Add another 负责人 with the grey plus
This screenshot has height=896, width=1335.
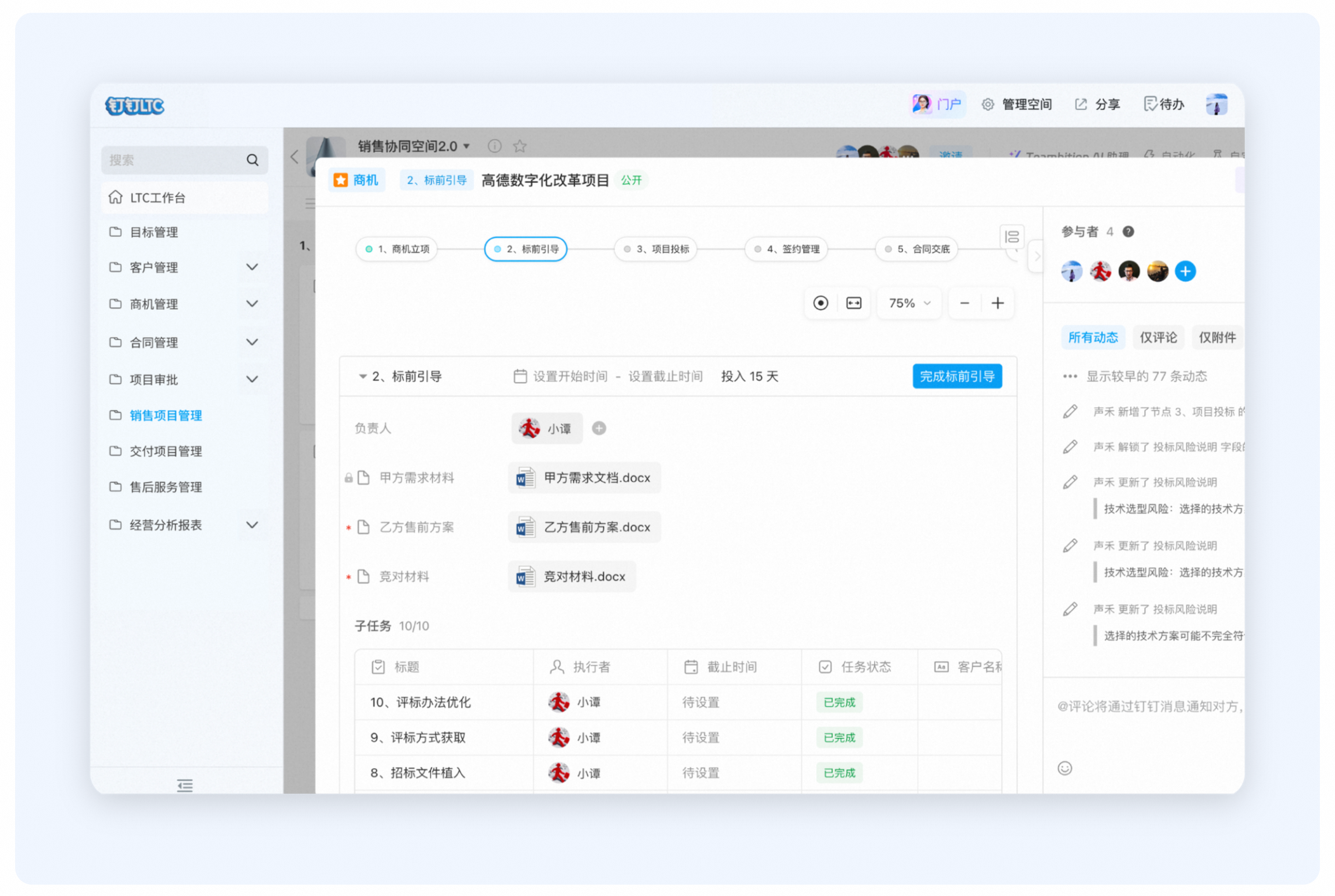coord(598,428)
